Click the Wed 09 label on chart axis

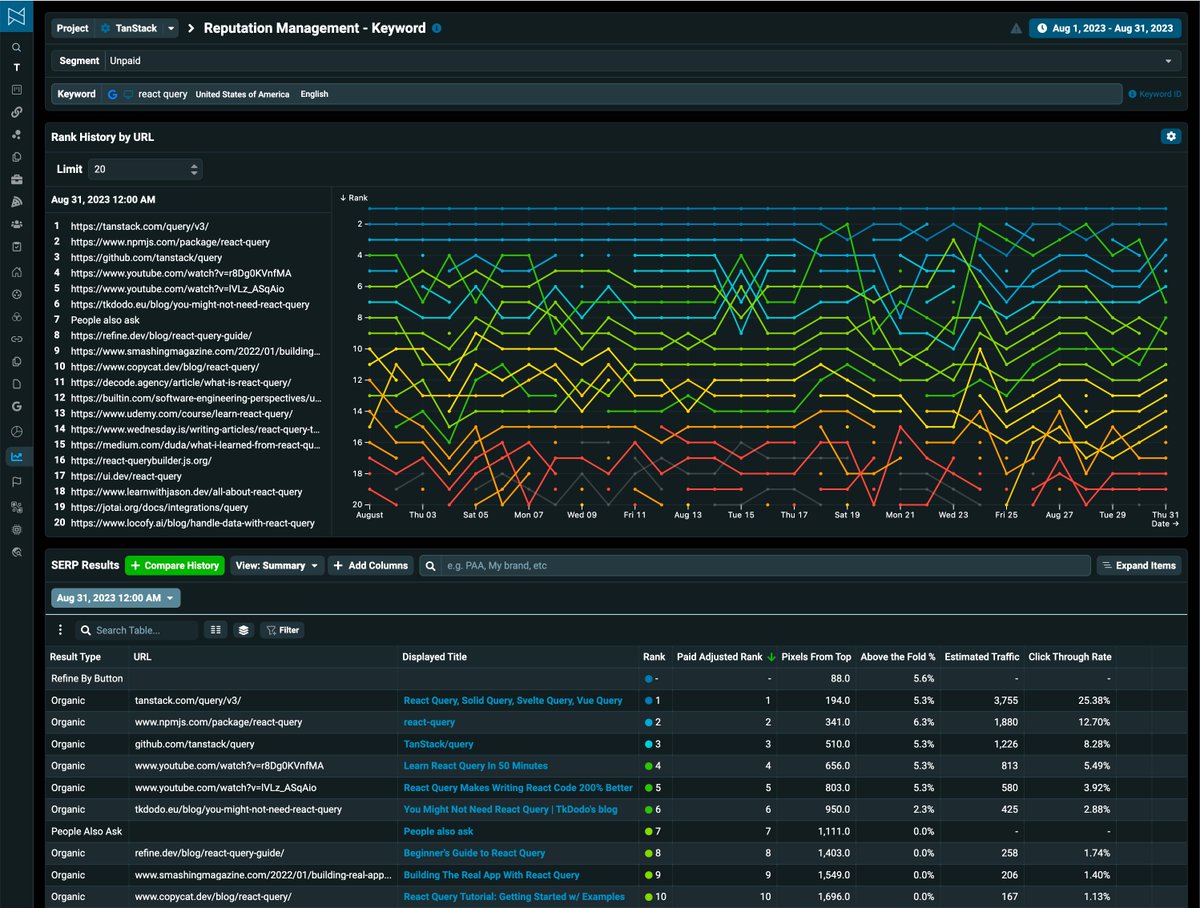(x=581, y=515)
